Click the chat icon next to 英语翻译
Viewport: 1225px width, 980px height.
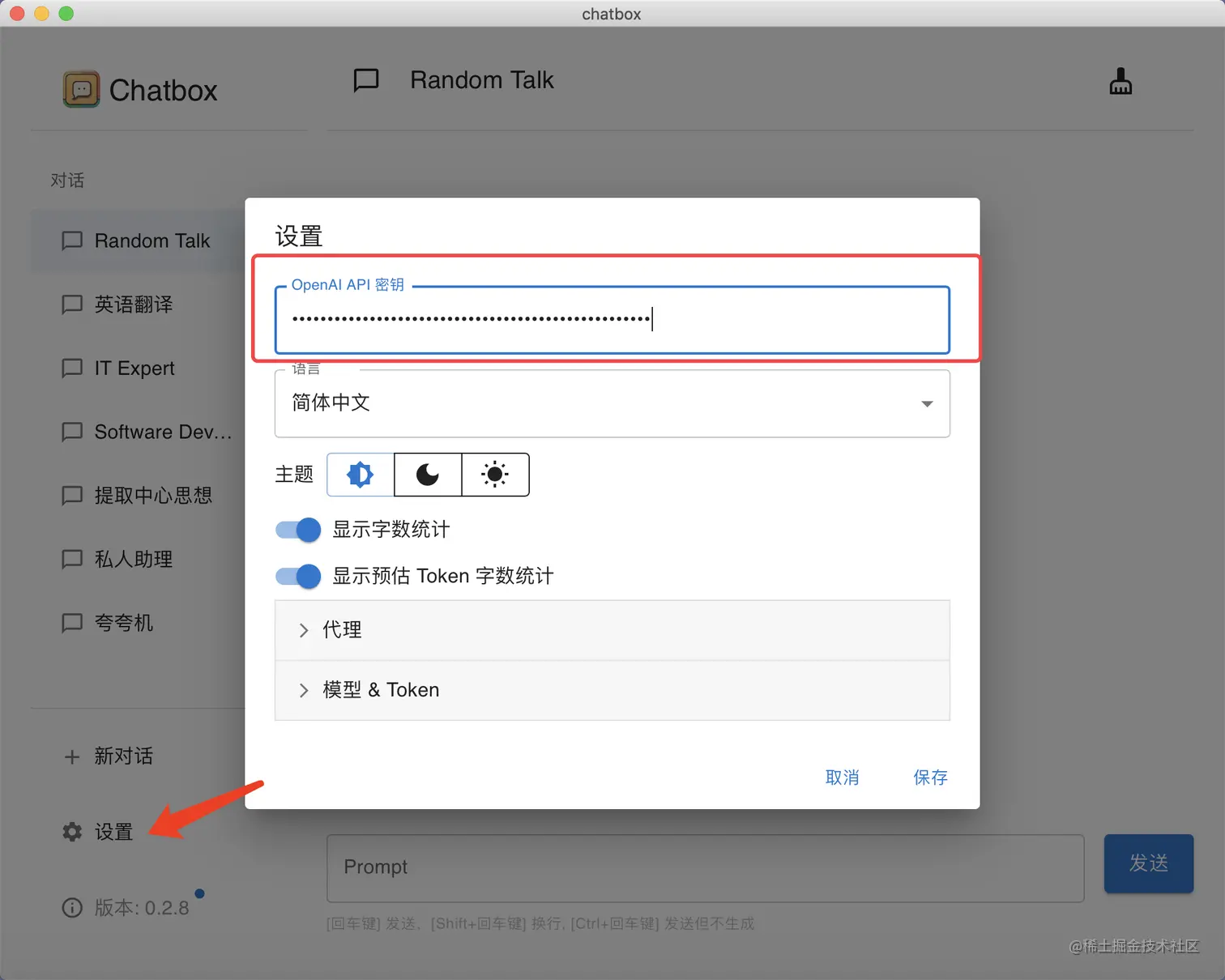72,305
